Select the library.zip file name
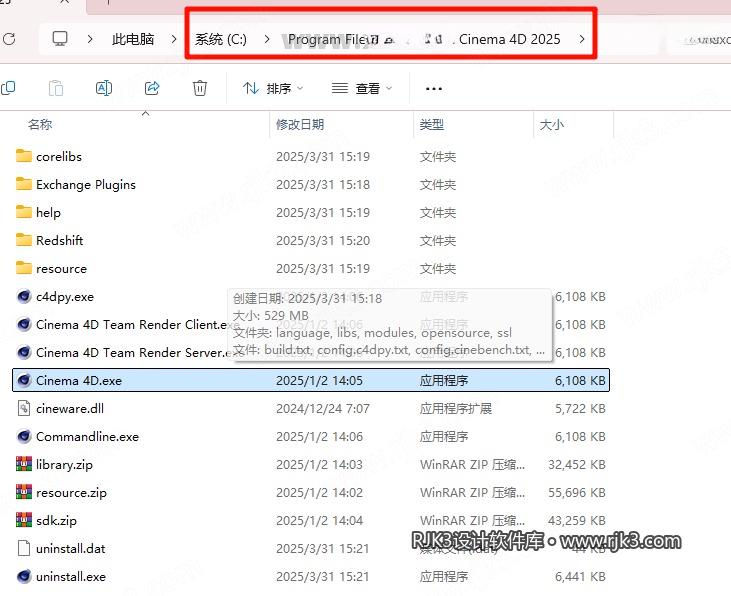 tap(64, 464)
